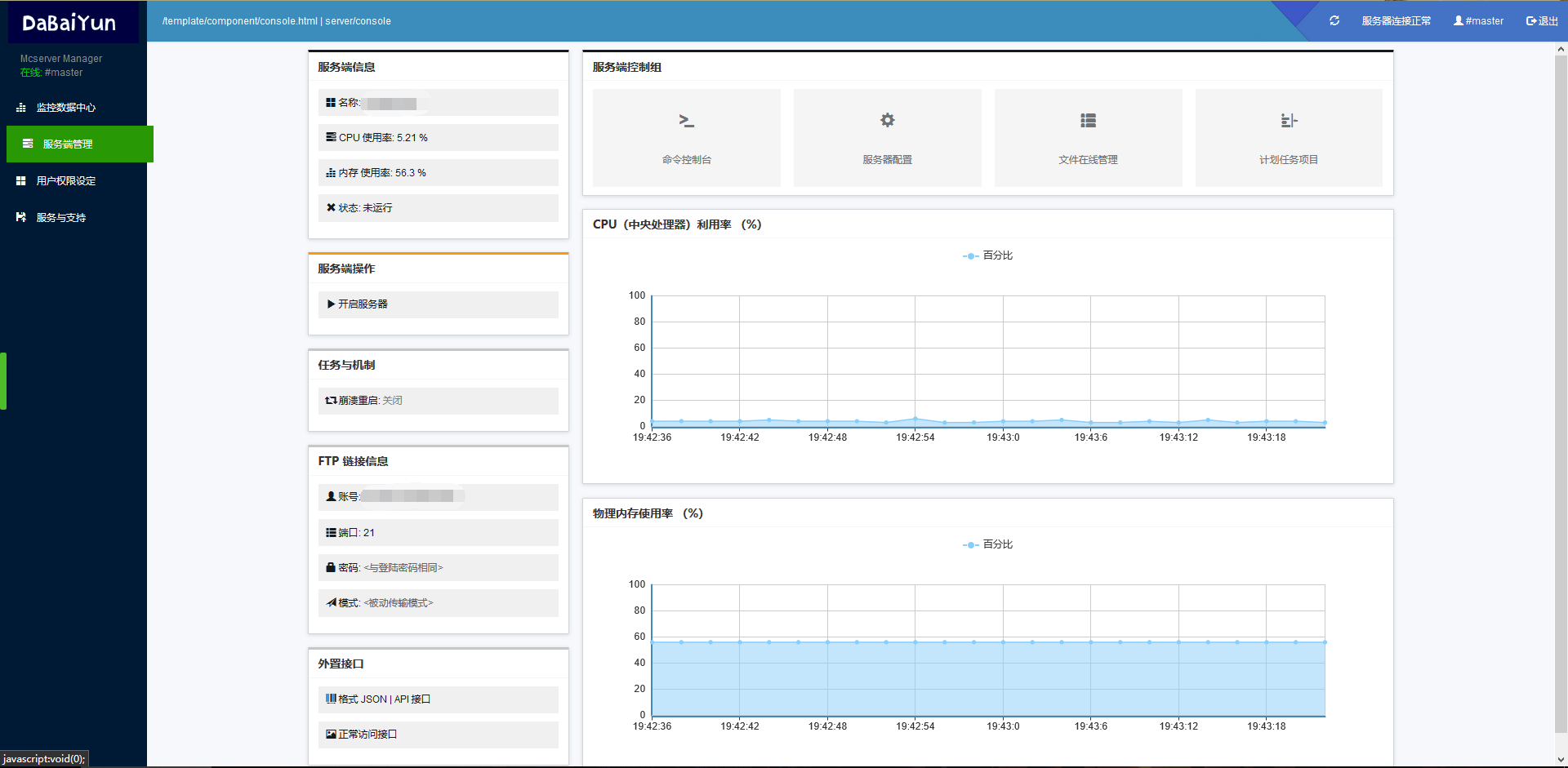This screenshot has width=1568, height=768.
Task: Click the scrollbar down arrow
Action: (x=1561, y=760)
